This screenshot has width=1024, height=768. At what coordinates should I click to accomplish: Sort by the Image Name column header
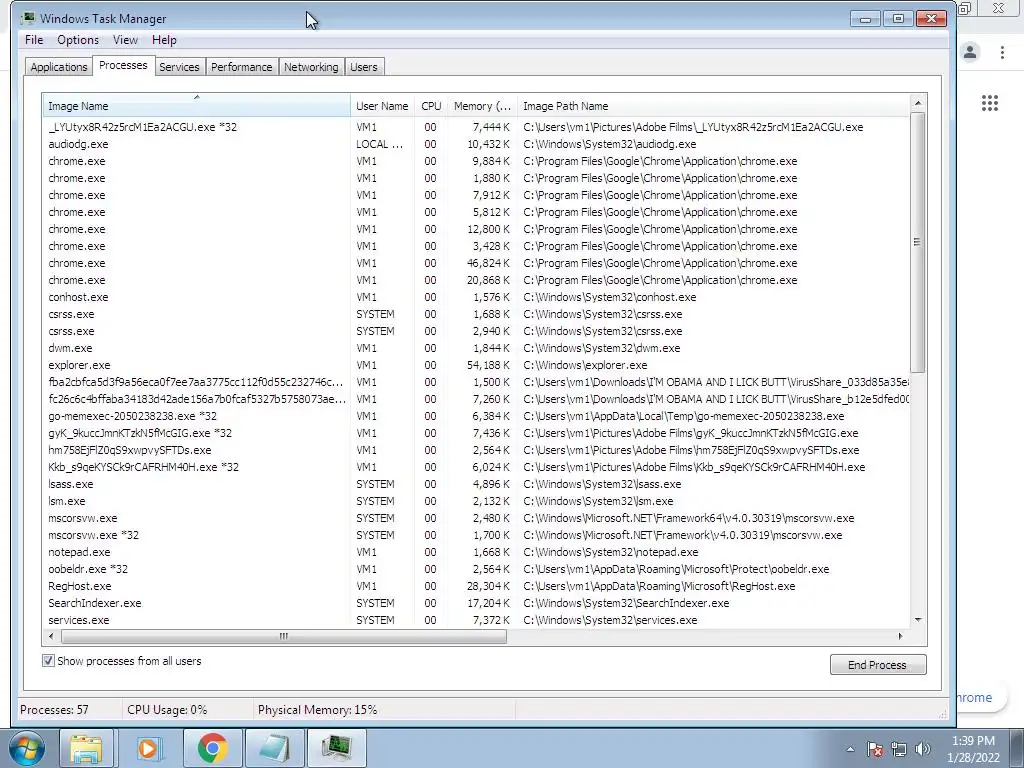click(197, 106)
